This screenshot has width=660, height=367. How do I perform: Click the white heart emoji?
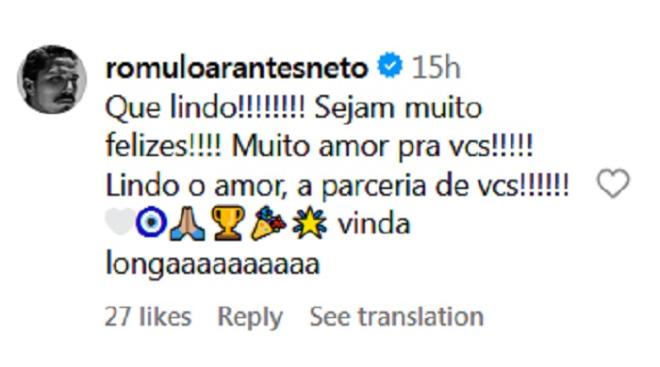(x=120, y=221)
